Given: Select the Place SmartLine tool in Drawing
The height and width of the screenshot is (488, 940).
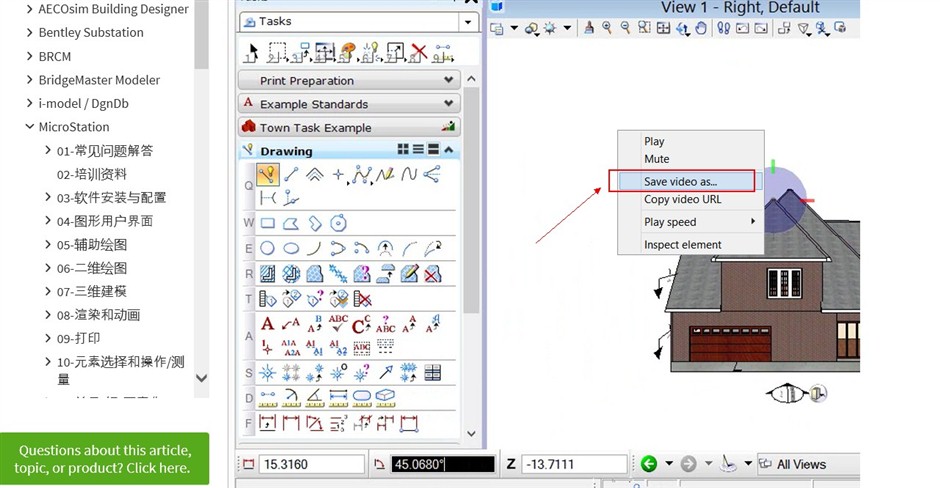Looking at the screenshot, I should pos(267,174).
